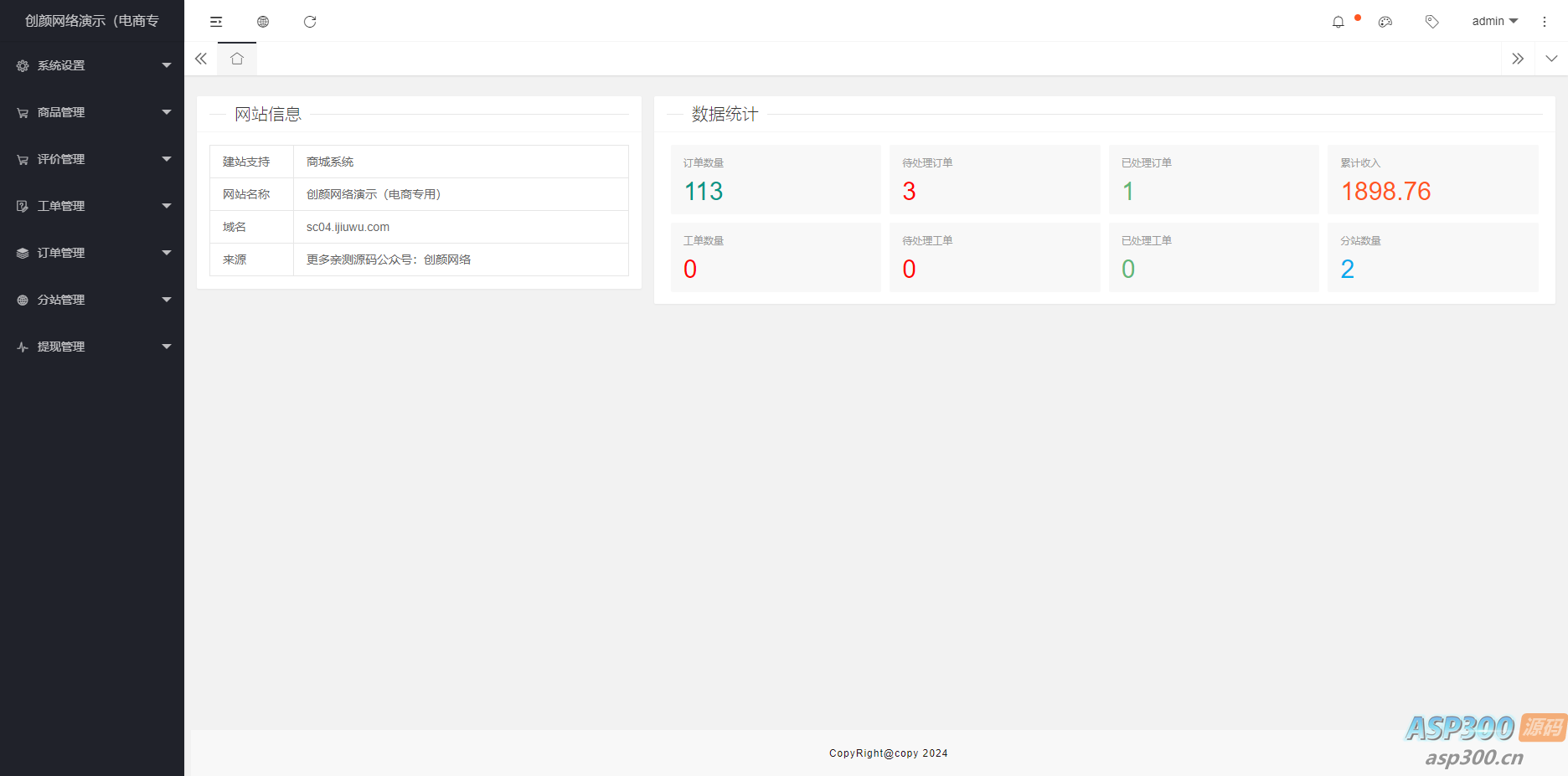Click the 商品管理 cart icon
1568x776 pixels.
click(x=23, y=112)
